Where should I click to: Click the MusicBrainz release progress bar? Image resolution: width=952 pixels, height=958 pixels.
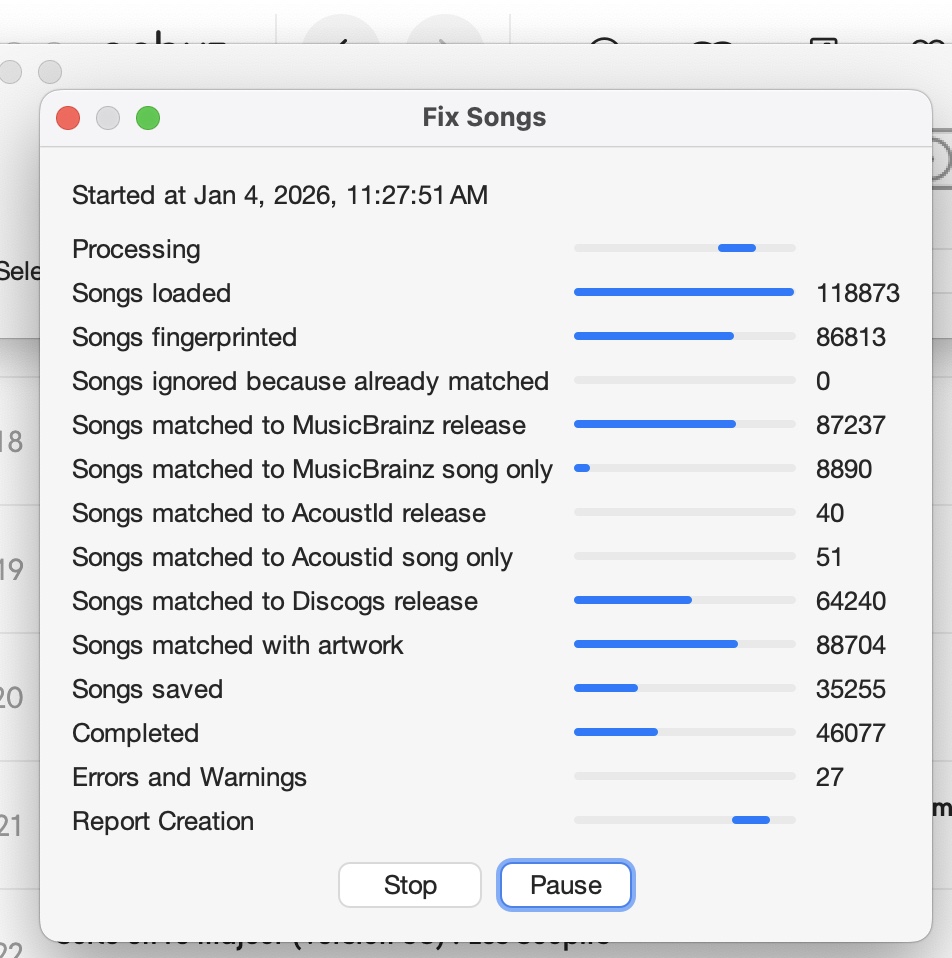click(684, 424)
